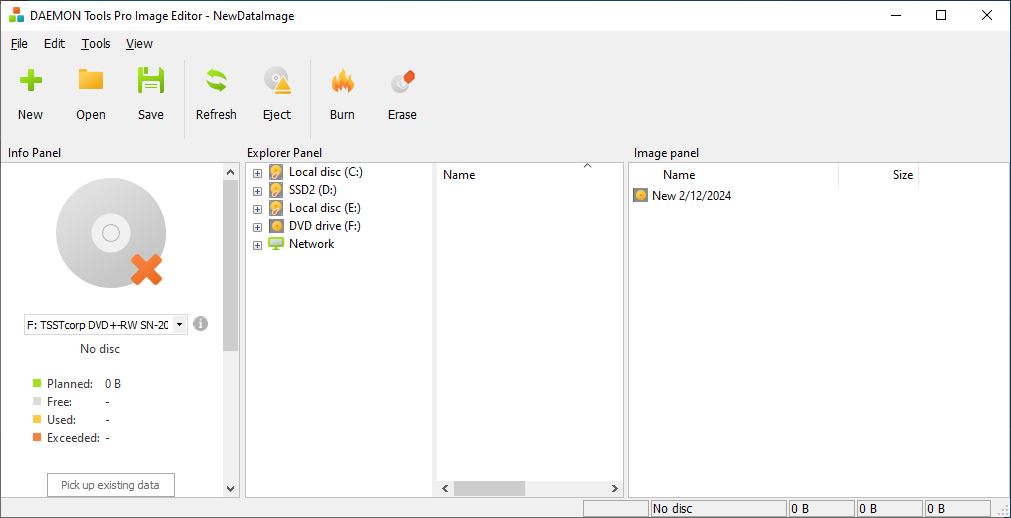Expand the Local disc (E:) tree node
This screenshot has height=518, width=1011.
(x=257, y=210)
